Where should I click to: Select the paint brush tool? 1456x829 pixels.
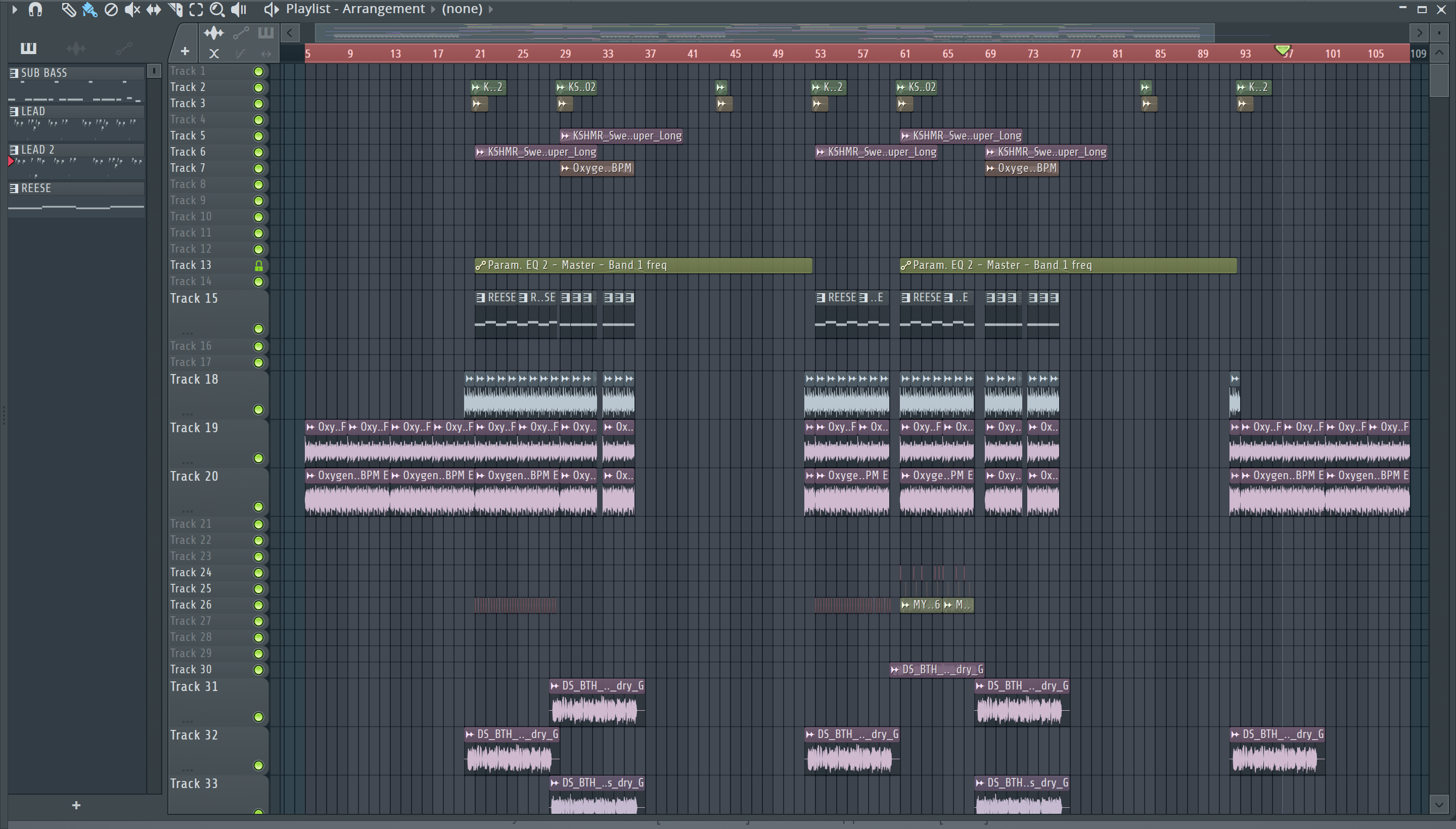[89, 9]
